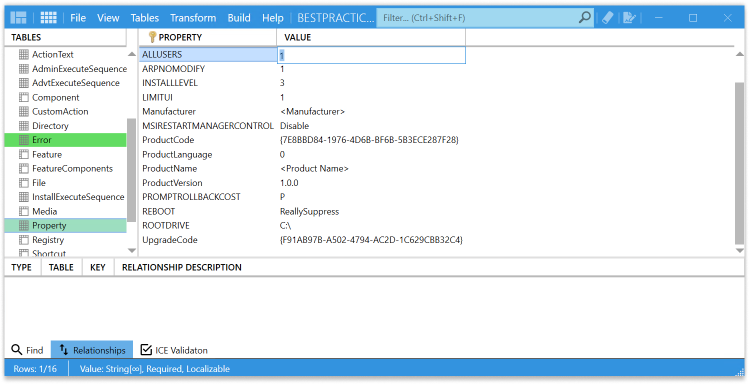
Task: Click the key icon beside PROPERTY header
Action: [x=152, y=37]
